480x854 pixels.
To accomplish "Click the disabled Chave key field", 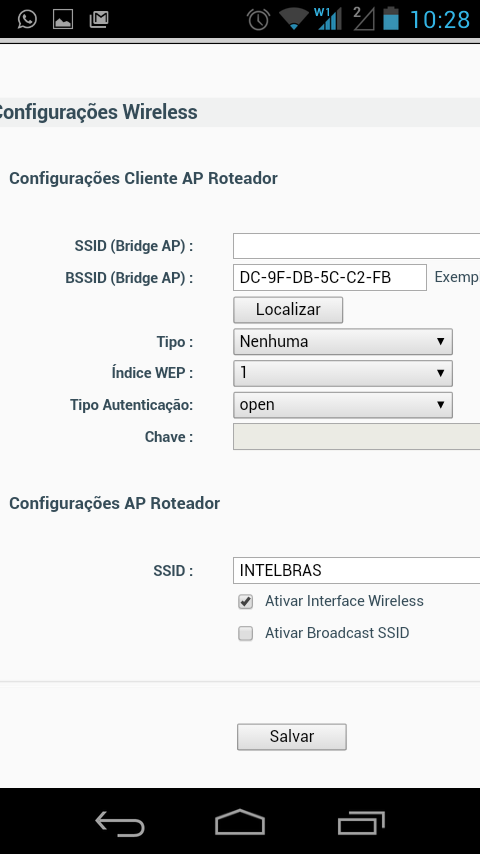I will 356,437.
